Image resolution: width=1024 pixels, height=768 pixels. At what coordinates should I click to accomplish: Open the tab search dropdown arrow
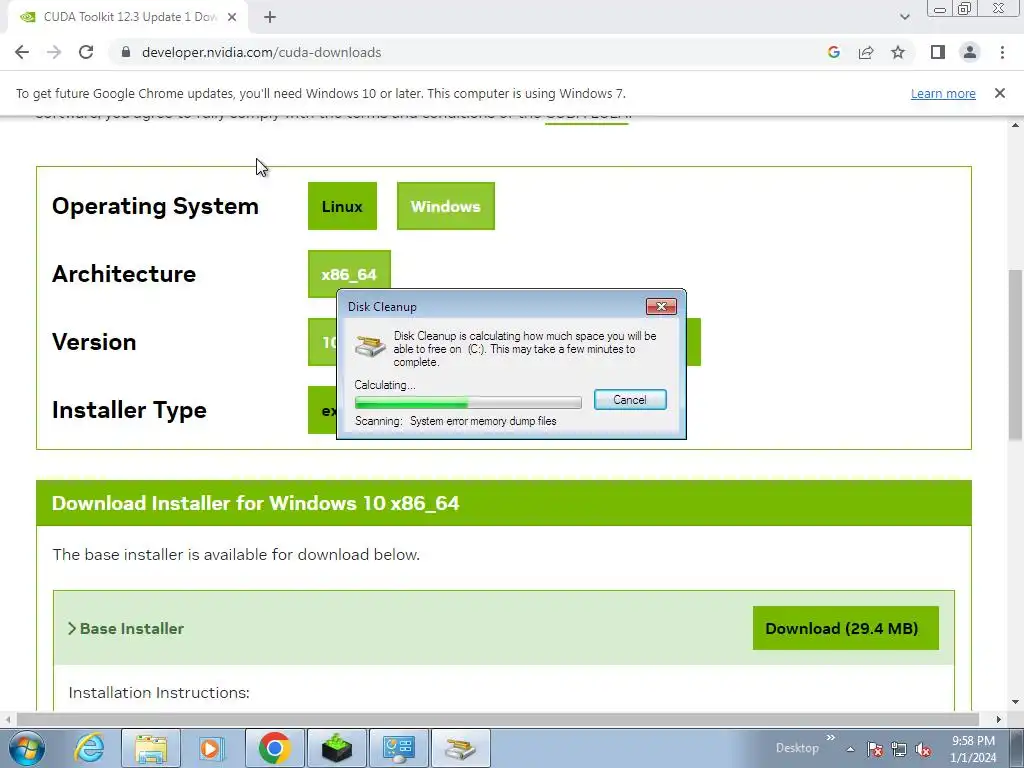904,17
